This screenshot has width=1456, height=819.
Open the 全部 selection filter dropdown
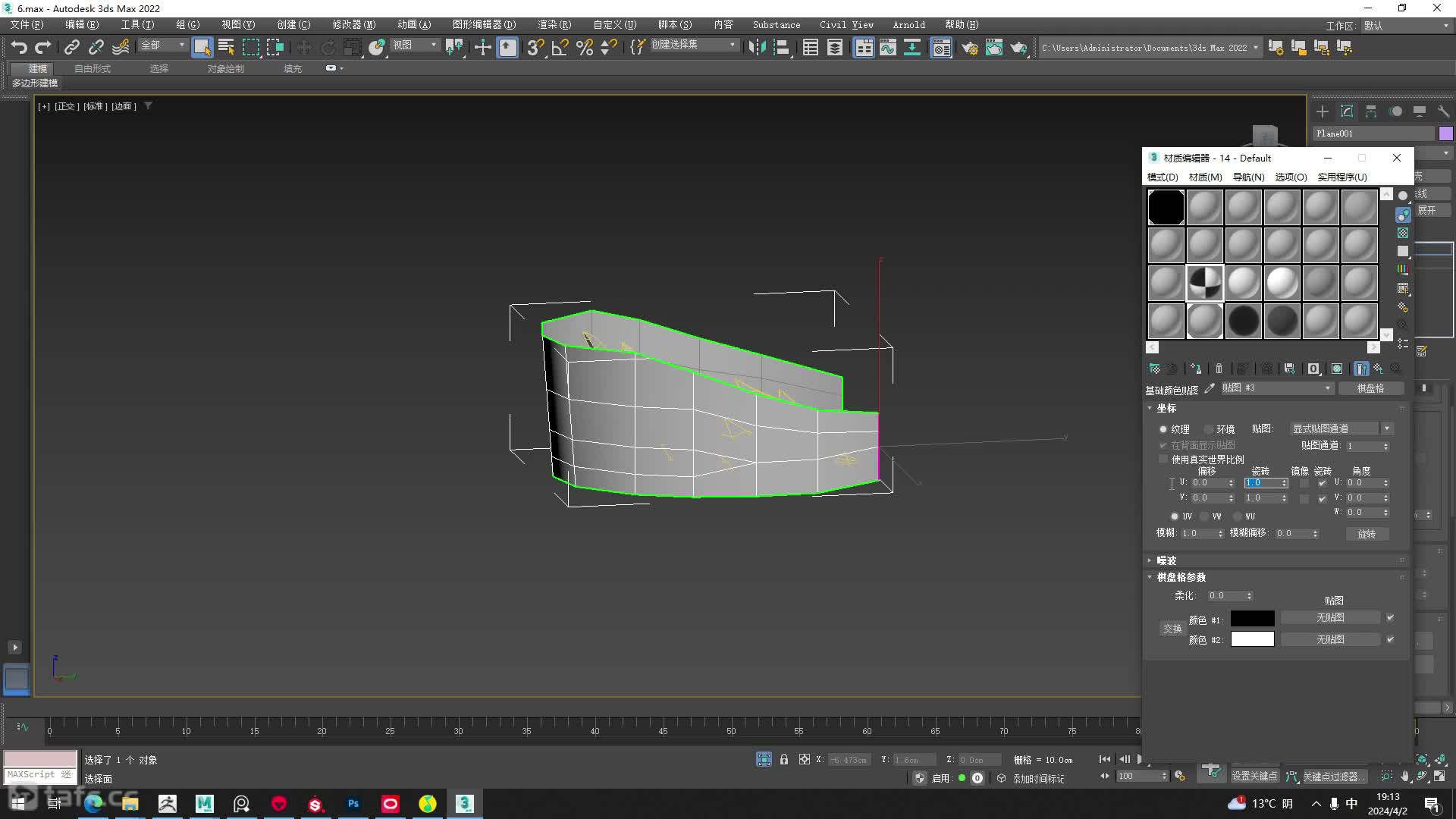[x=162, y=45]
